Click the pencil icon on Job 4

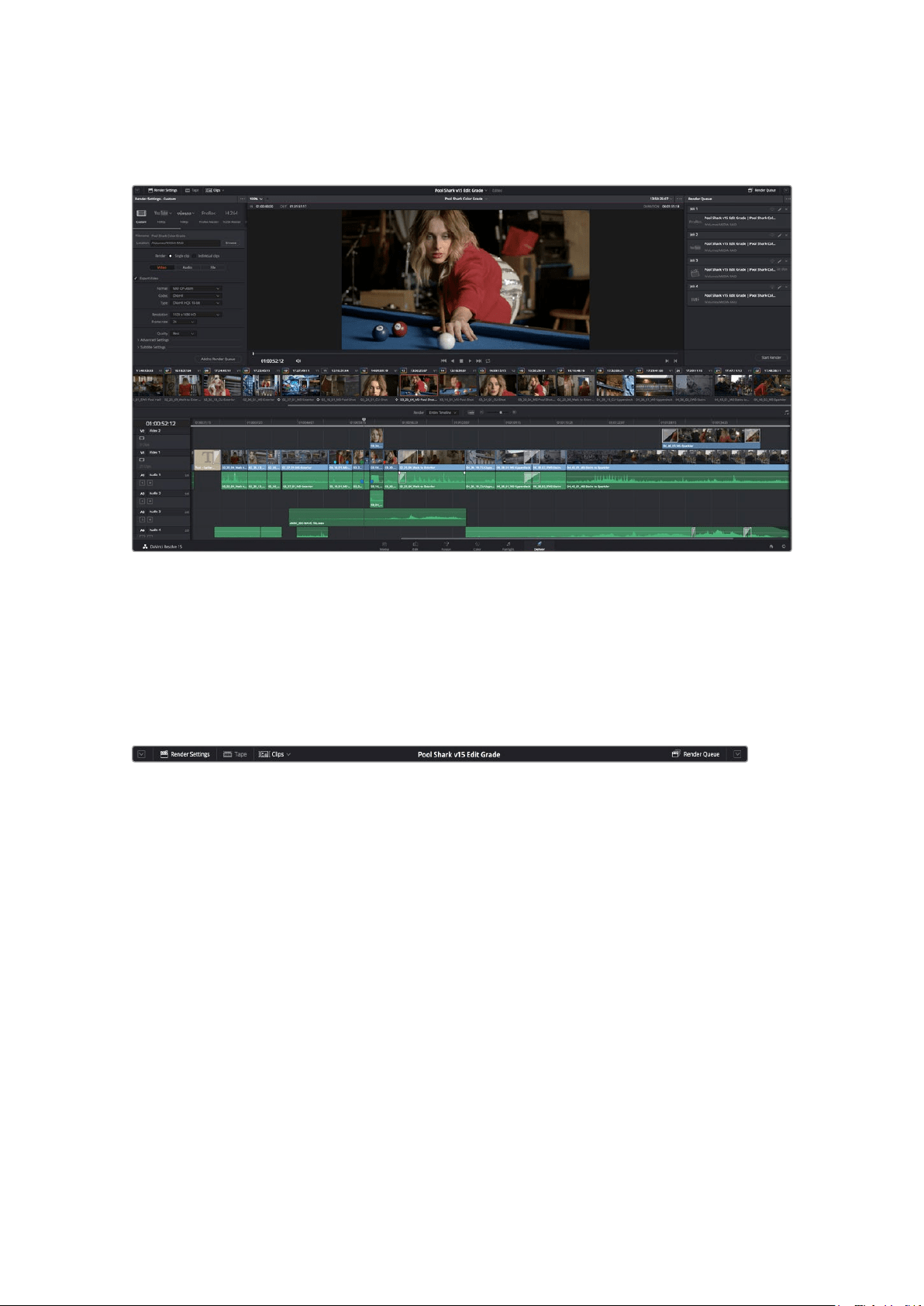pyautogui.click(x=779, y=287)
